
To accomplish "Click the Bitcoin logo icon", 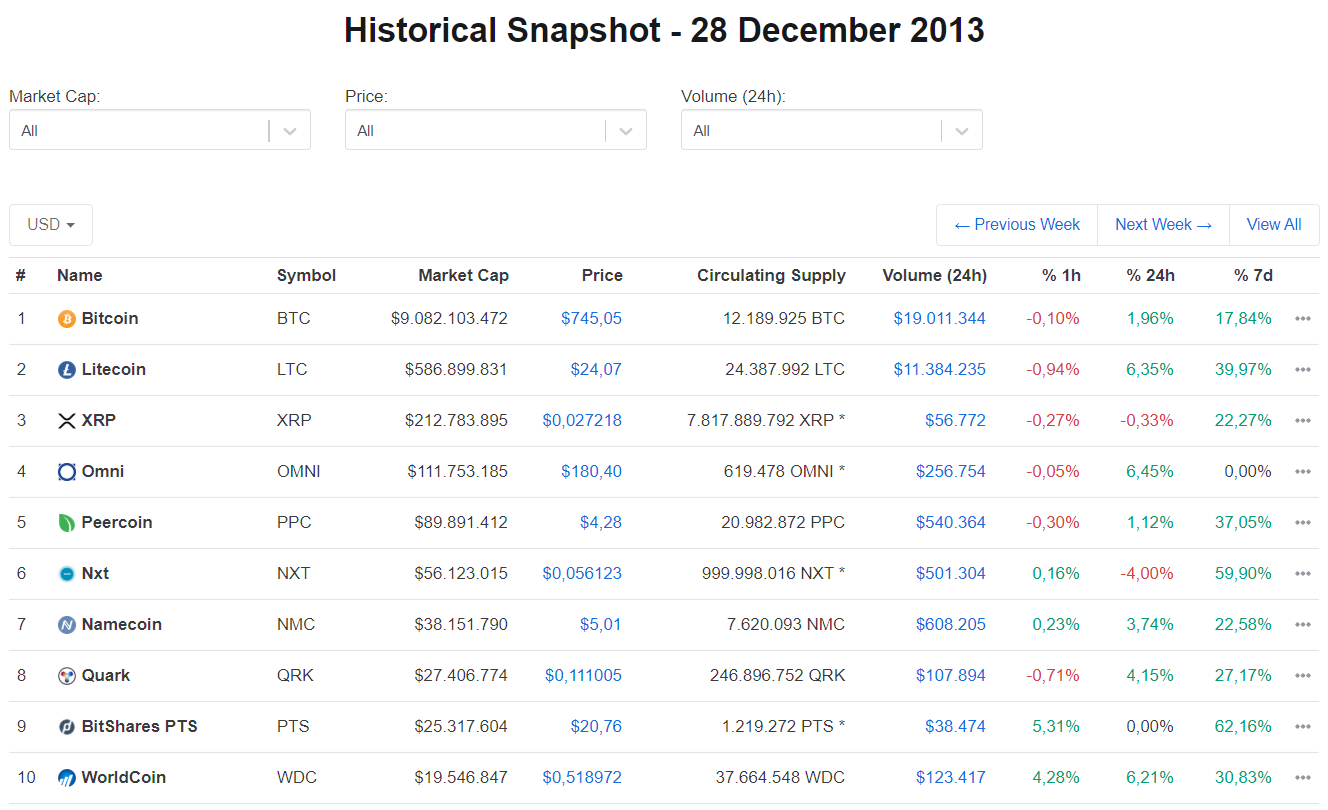I will (x=67, y=319).
